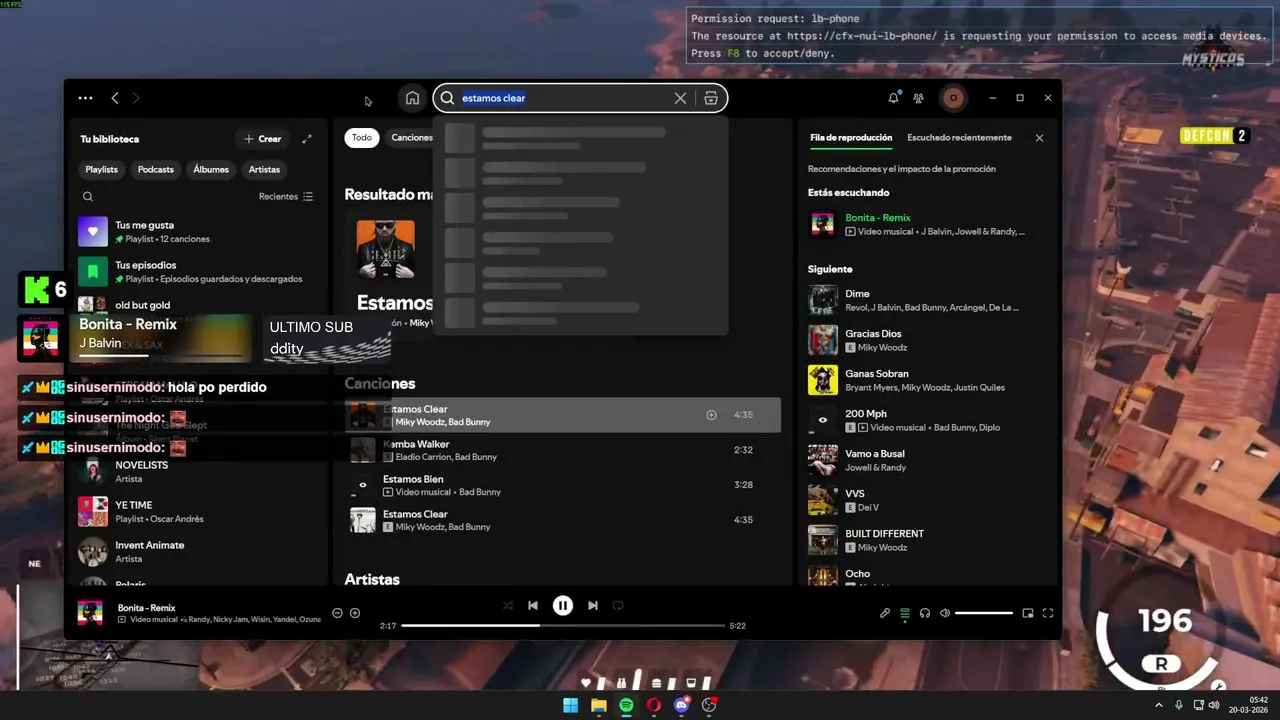
Task: Pause the current song
Action: coord(563,605)
